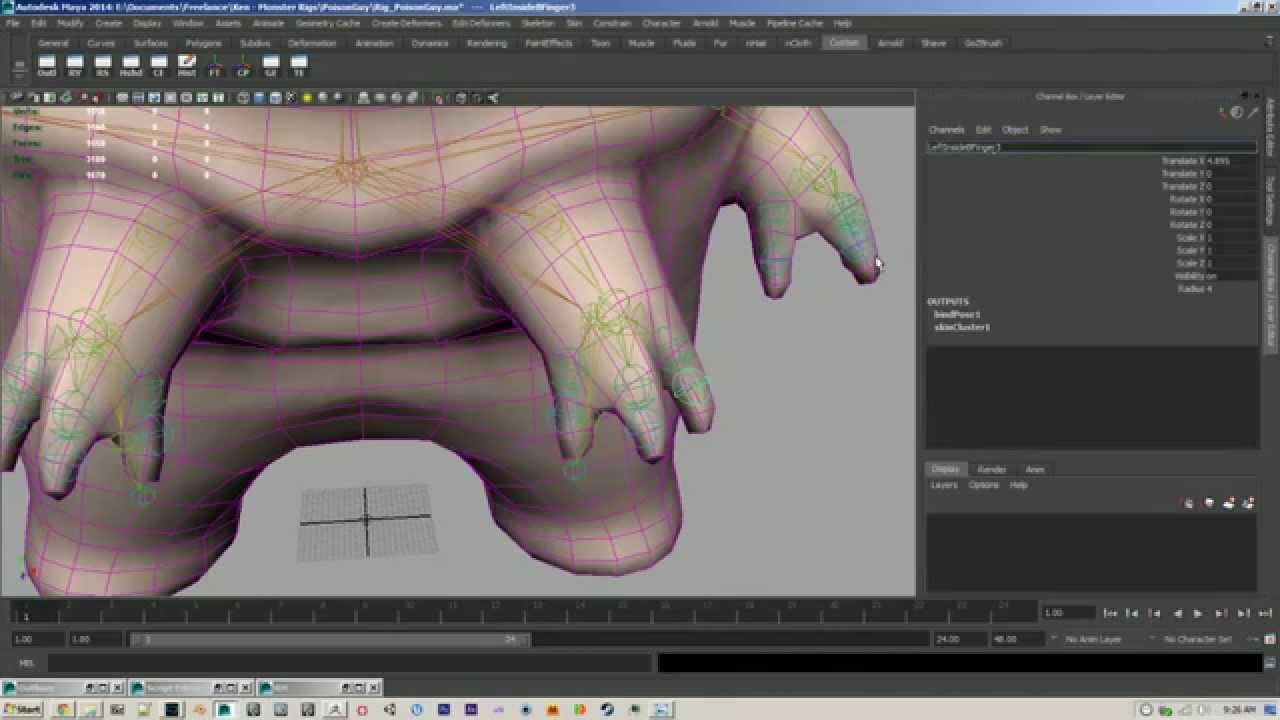Open the Tool Settings side tab
The height and width of the screenshot is (720, 1280).
coord(1270,200)
